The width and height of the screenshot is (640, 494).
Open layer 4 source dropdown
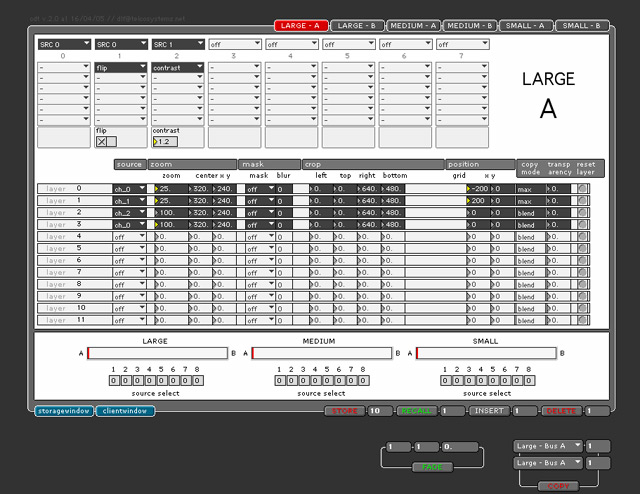[x=129, y=236]
